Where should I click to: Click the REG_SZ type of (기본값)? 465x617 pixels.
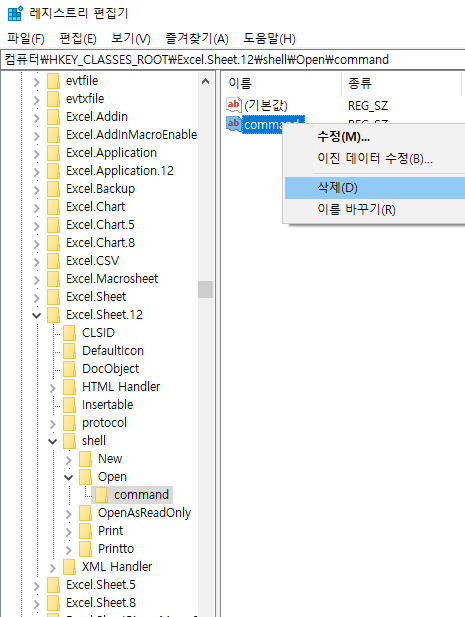368,105
